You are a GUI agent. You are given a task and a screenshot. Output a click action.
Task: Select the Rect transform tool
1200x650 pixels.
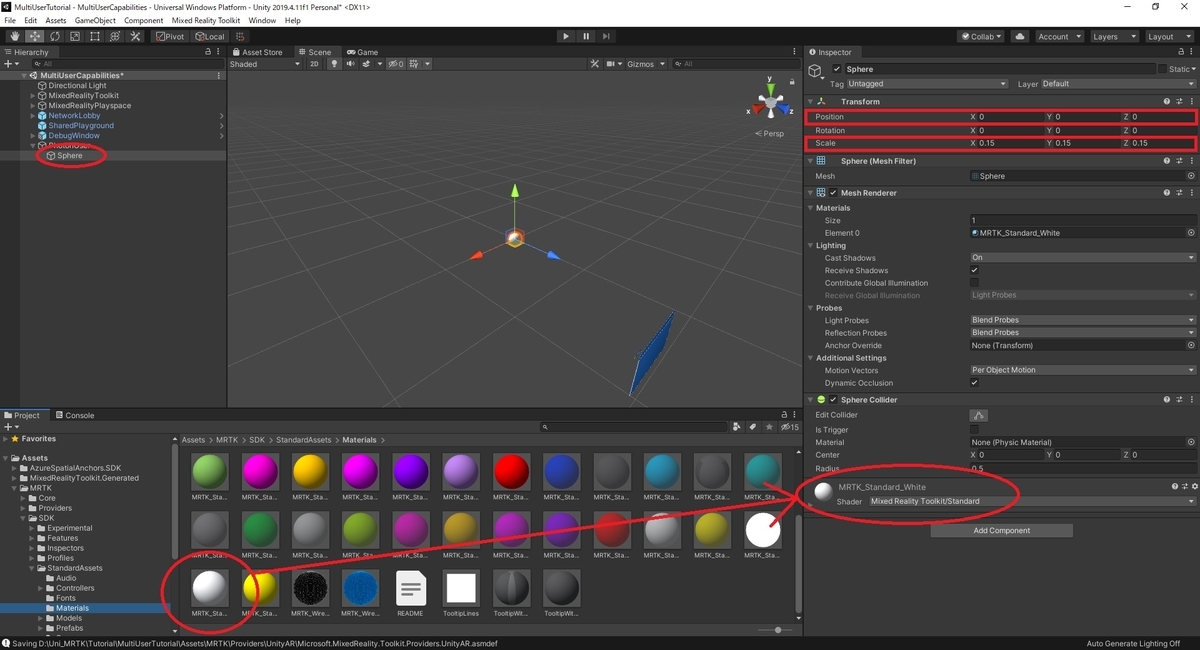coord(94,36)
